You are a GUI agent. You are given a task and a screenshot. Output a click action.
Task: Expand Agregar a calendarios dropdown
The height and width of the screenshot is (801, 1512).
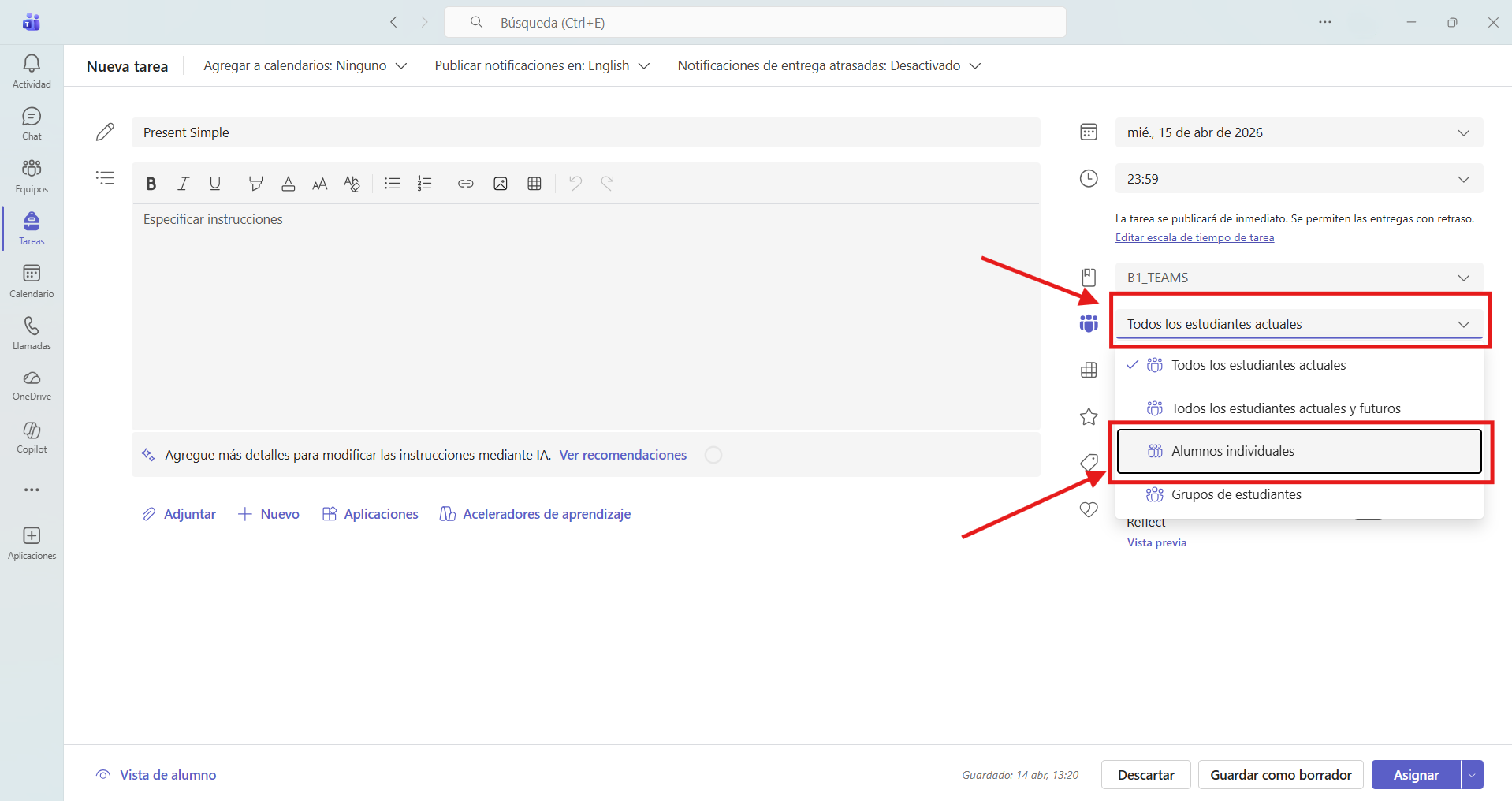coord(305,65)
